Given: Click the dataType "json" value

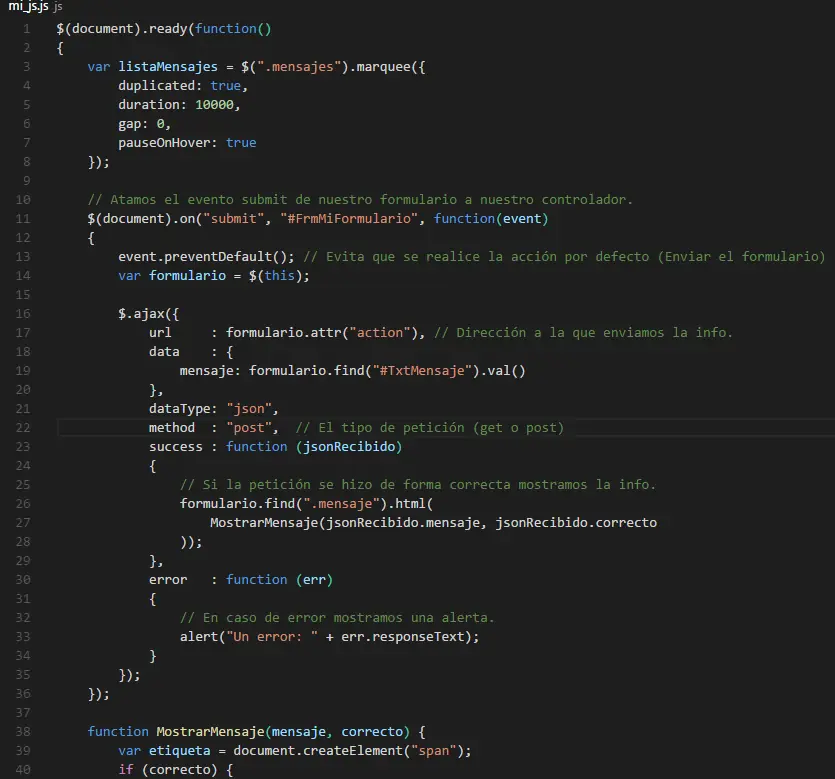Looking at the screenshot, I should coord(249,409).
